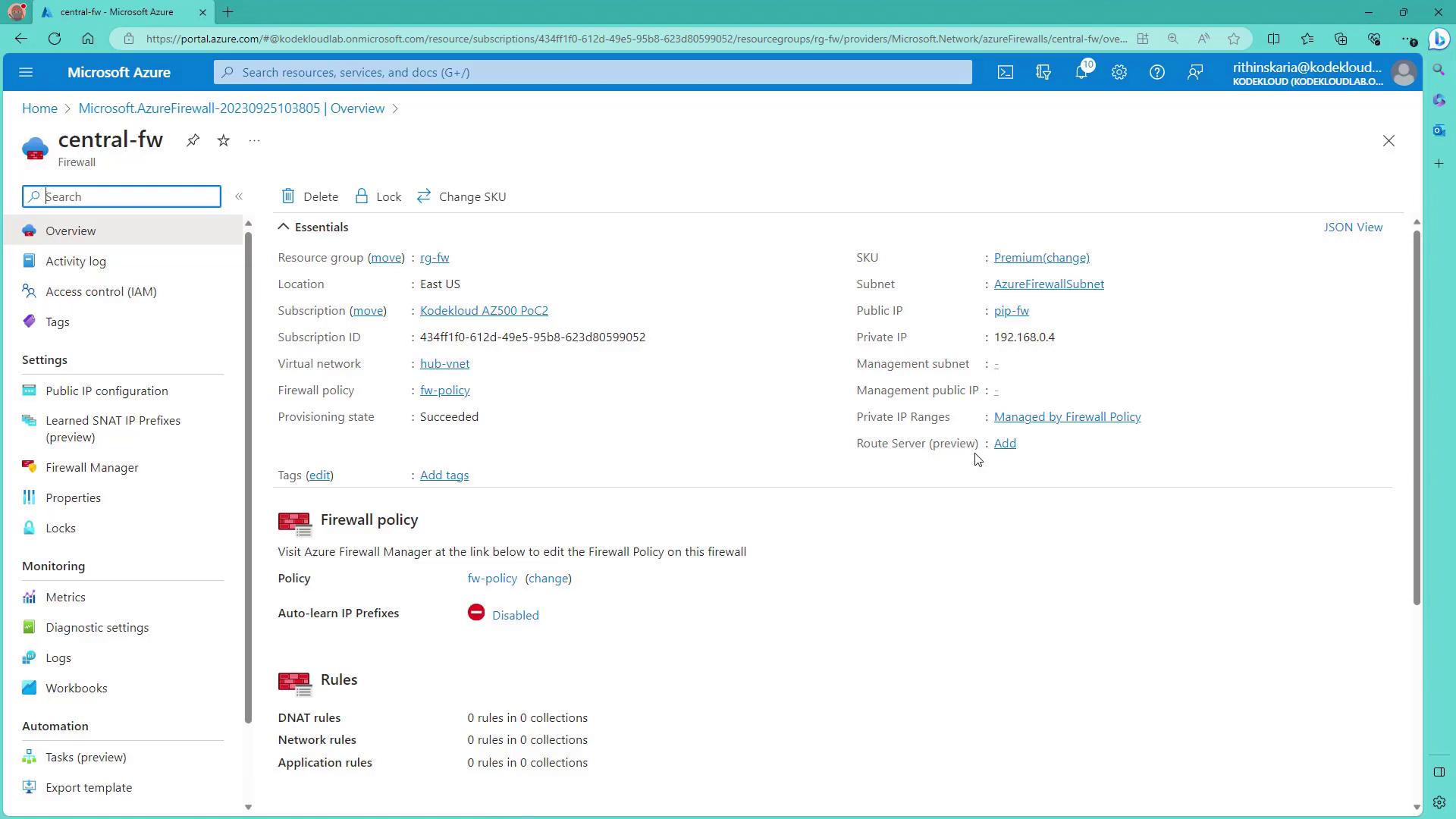Image resolution: width=1456 pixels, height=819 pixels.
Task: Select Diagnostic settings menu item
Action: 97,628
